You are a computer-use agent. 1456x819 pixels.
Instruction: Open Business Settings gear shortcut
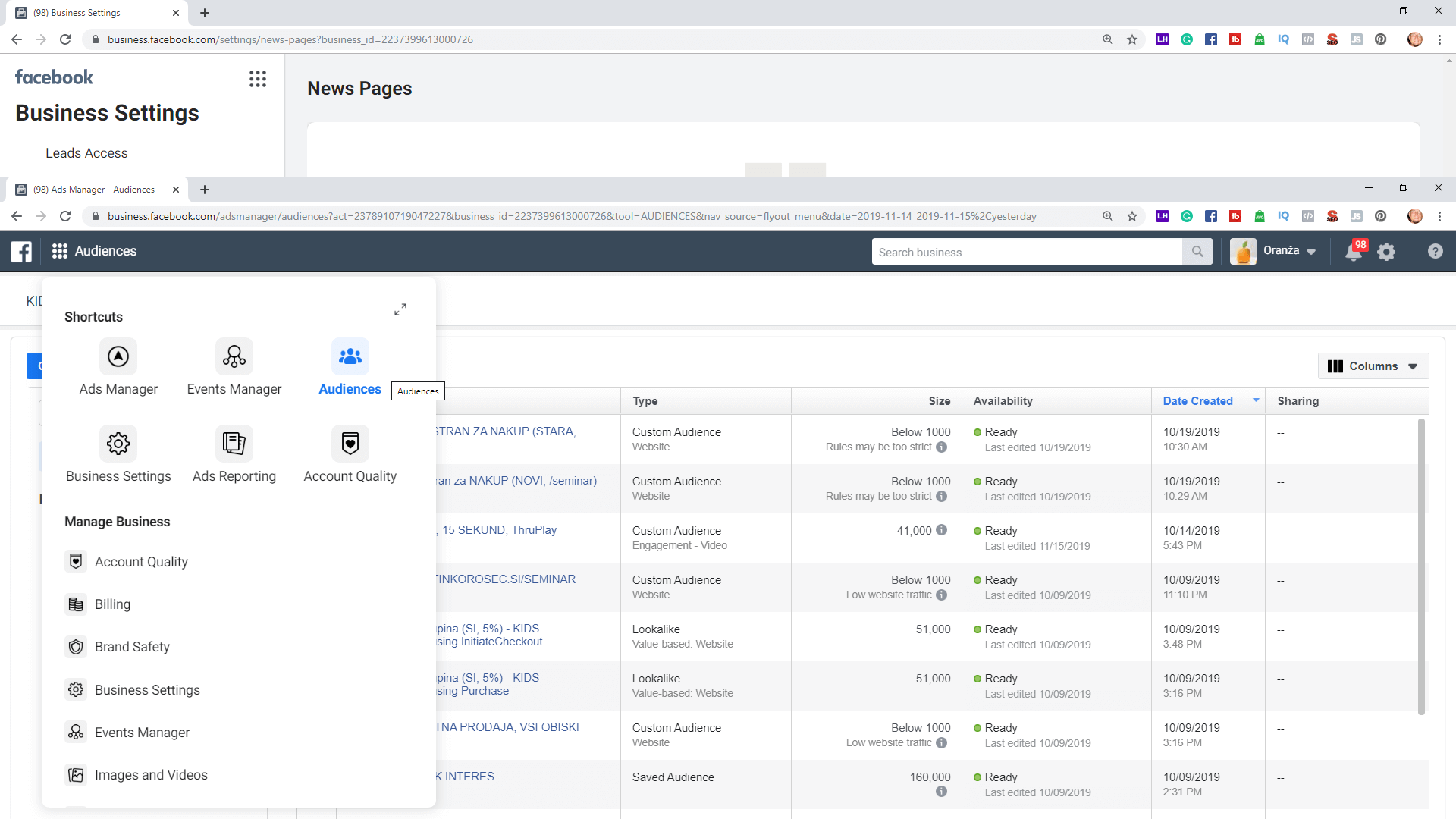click(x=118, y=444)
